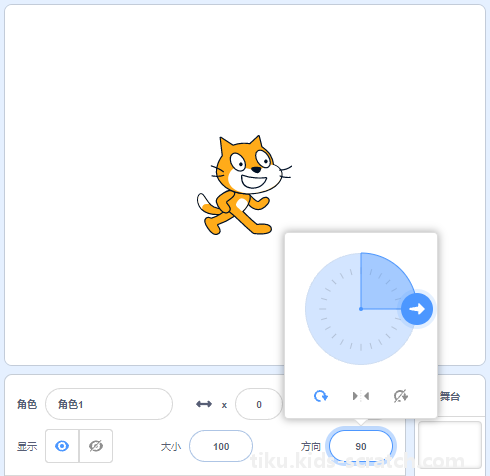Select the left-right flip rotation style
490x476 pixels.
pyautogui.click(x=361, y=396)
